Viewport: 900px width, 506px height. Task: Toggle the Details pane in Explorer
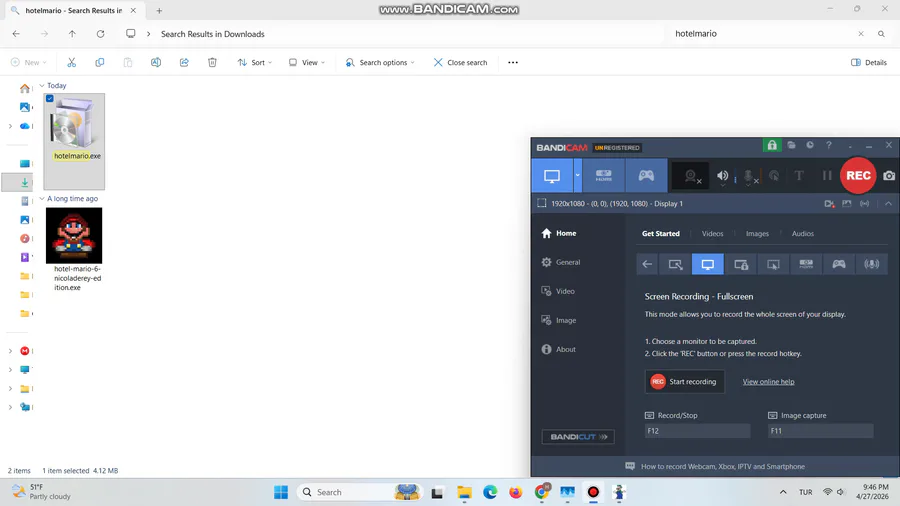point(868,63)
